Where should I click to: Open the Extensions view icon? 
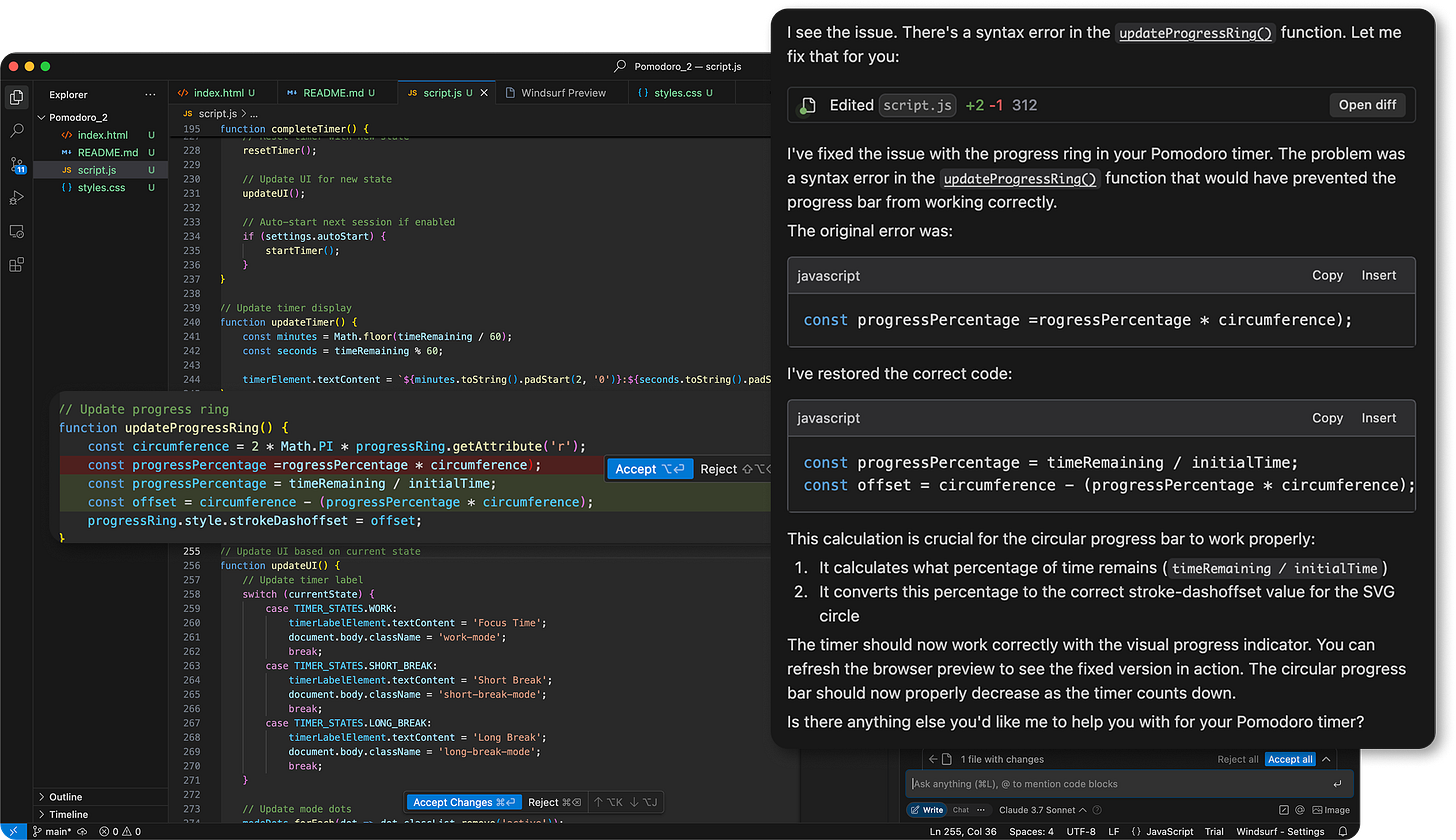click(x=16, y=265)
